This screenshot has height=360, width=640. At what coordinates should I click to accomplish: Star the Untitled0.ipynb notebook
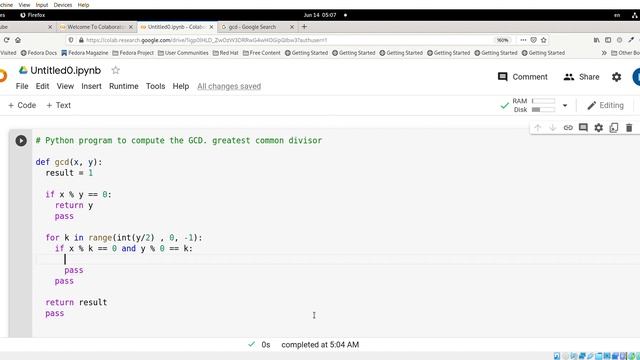tap(116, 70)
